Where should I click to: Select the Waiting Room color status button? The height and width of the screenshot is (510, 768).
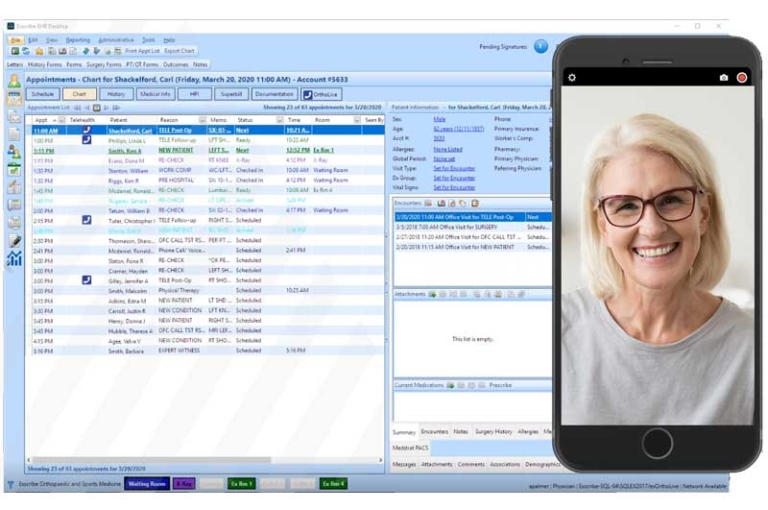coord(147,484)
